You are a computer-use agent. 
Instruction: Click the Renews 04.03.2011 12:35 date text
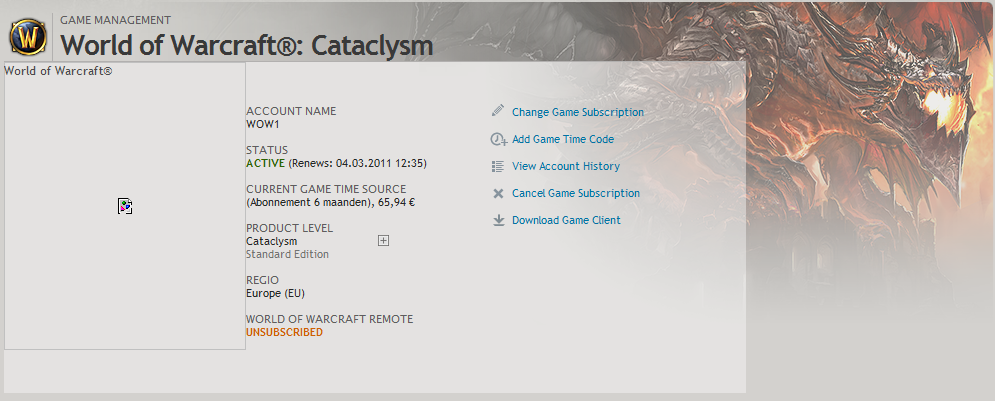[357, 163]
